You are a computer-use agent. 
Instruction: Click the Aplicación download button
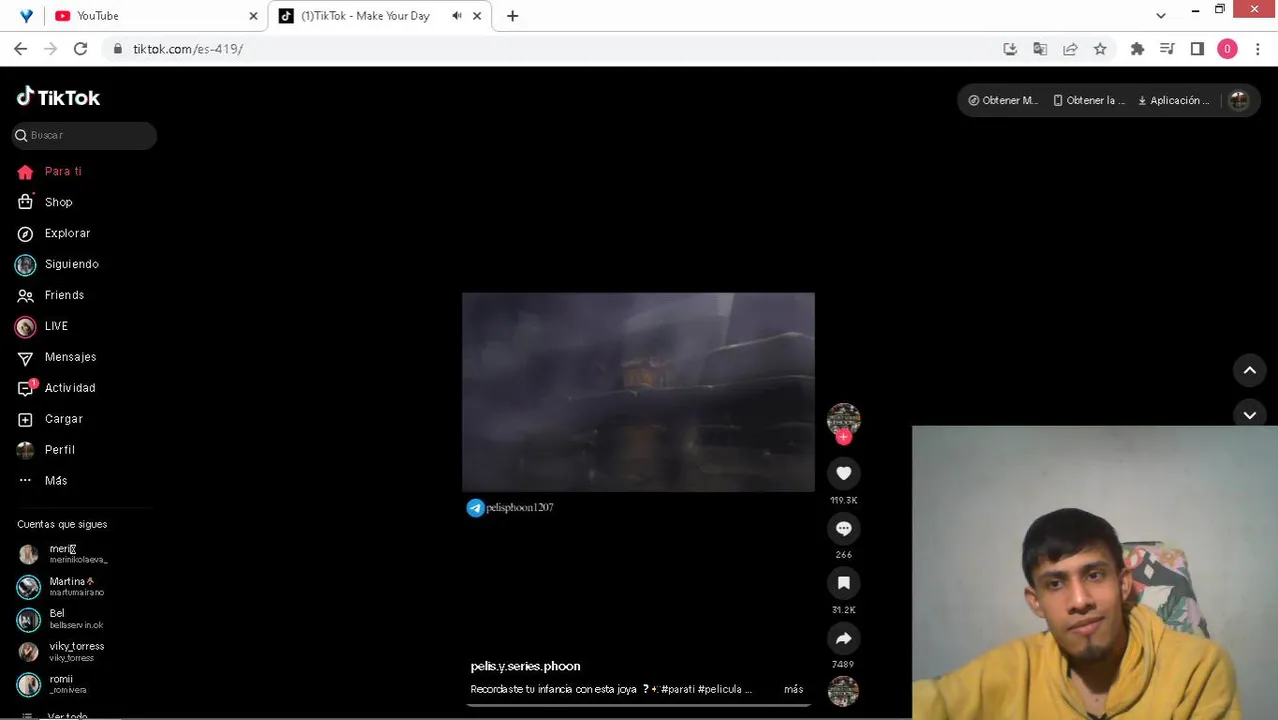1174,100
